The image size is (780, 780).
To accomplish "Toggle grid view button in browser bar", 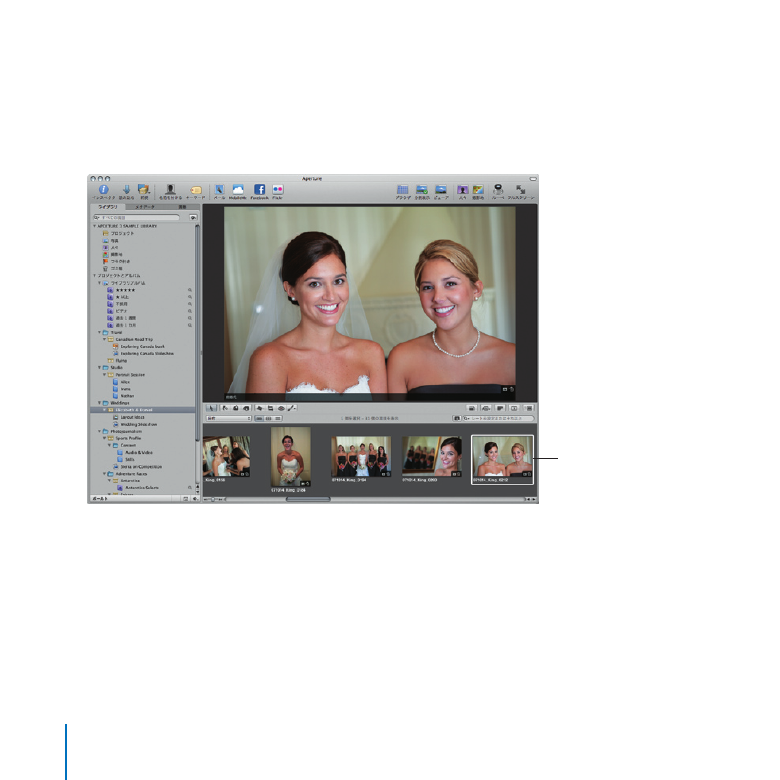I will 269,418.
